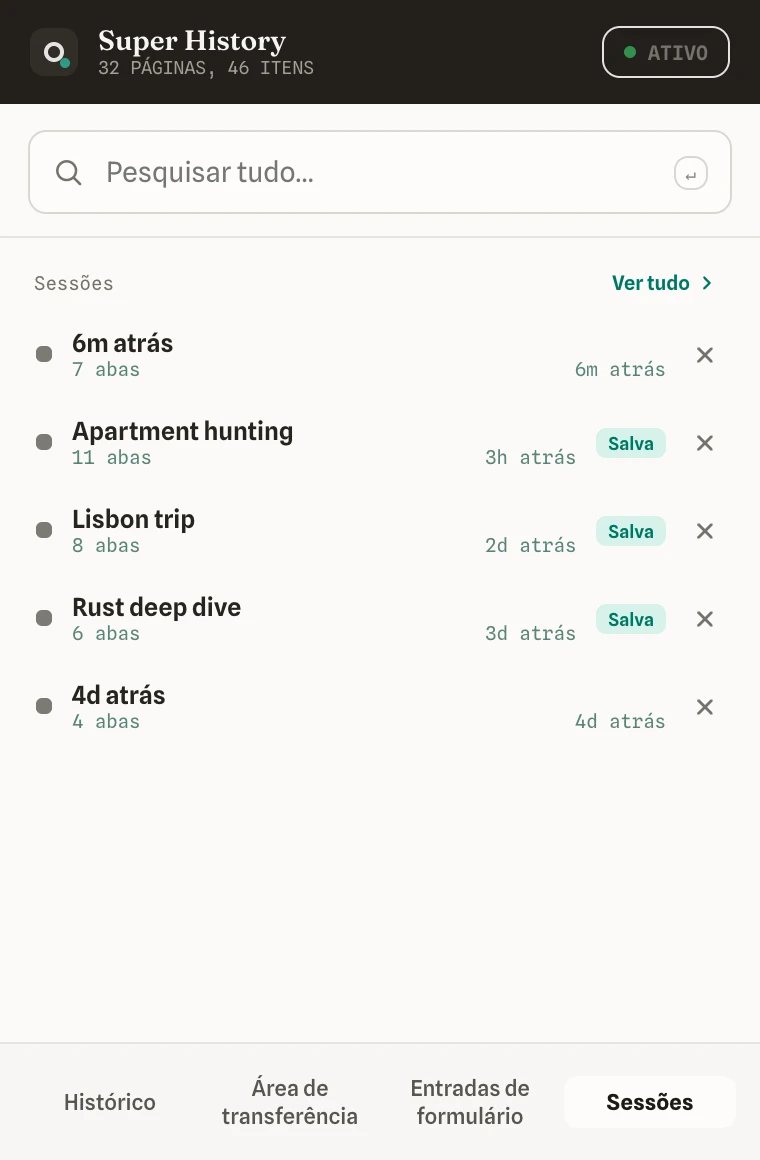Expand the Lisbon trip session bullet
The height and width of the screenshot is (1160, 760).
point(44,530)
